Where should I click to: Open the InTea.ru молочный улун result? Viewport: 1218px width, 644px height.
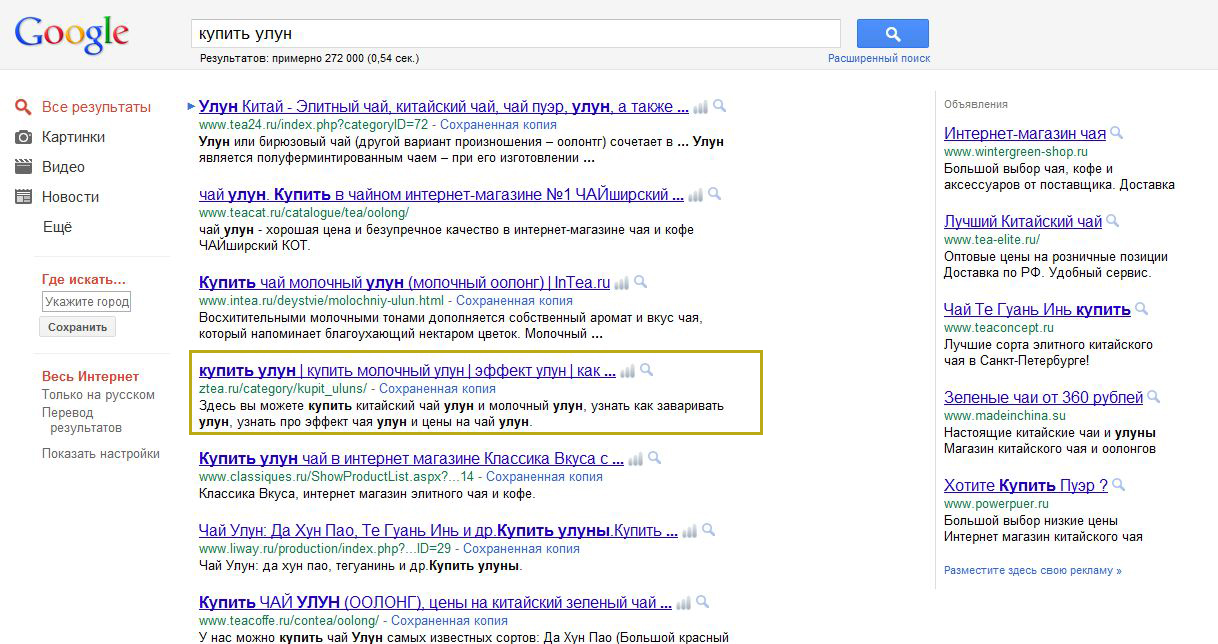point(404,283)
